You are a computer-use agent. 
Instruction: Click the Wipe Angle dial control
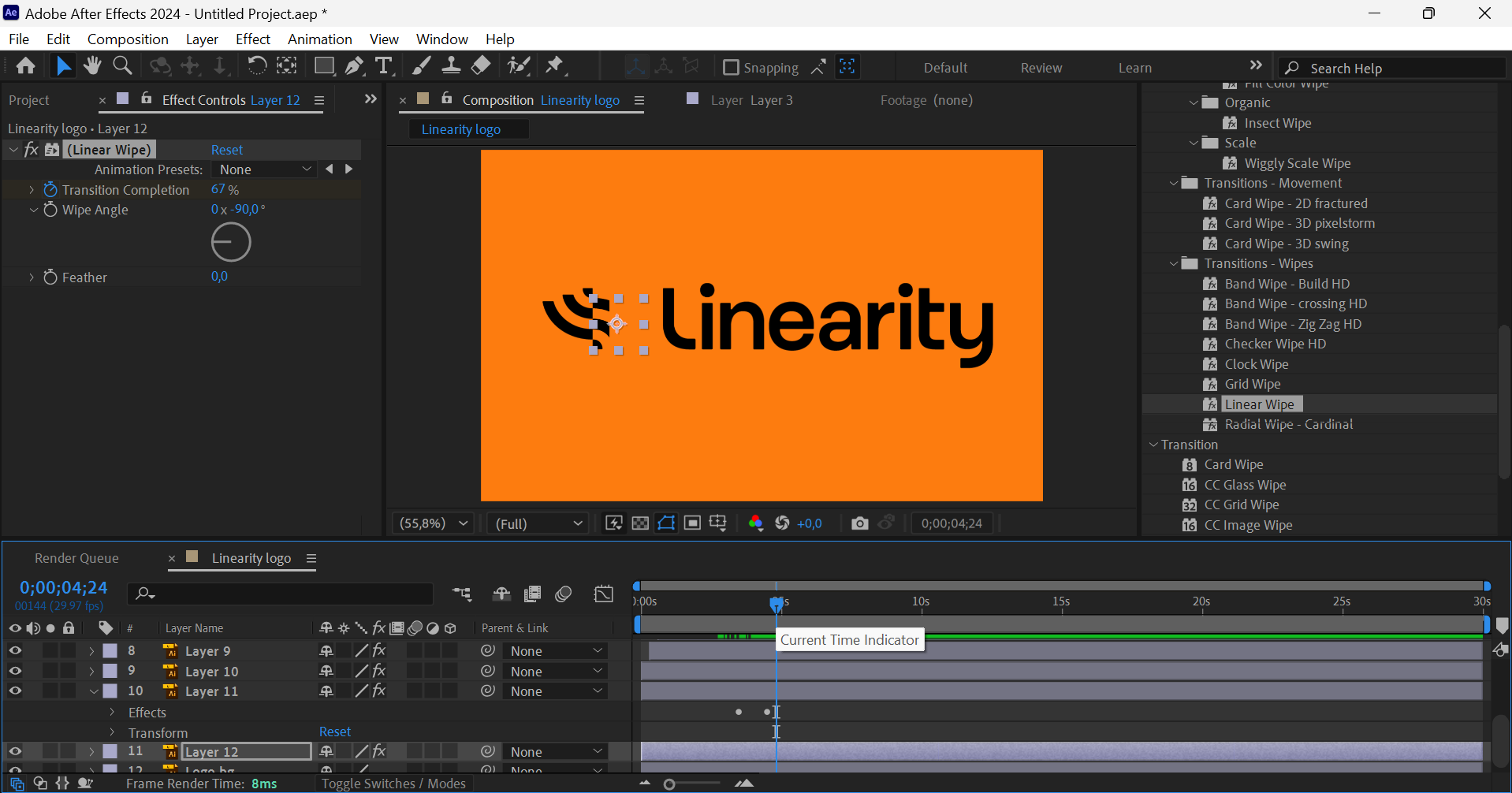231,243
